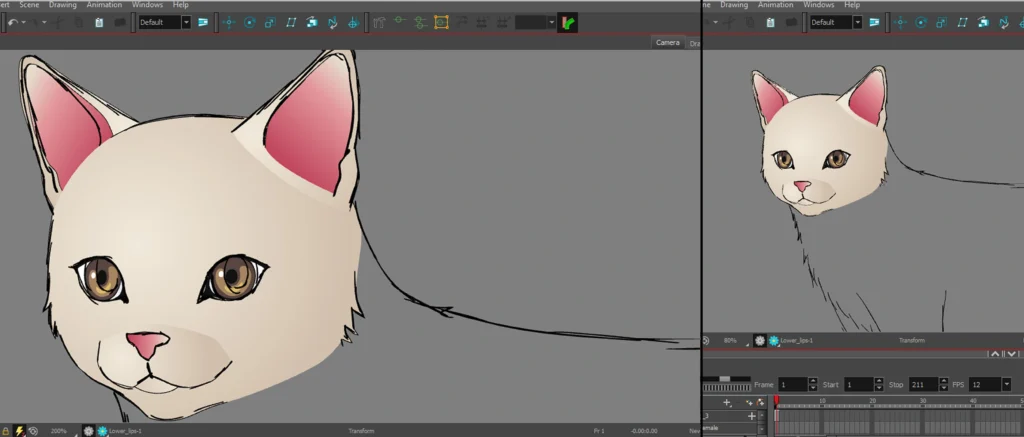Select Skew tool in left window toolbar
Viewport: 1024px width, 437px height.
[291, 22]
